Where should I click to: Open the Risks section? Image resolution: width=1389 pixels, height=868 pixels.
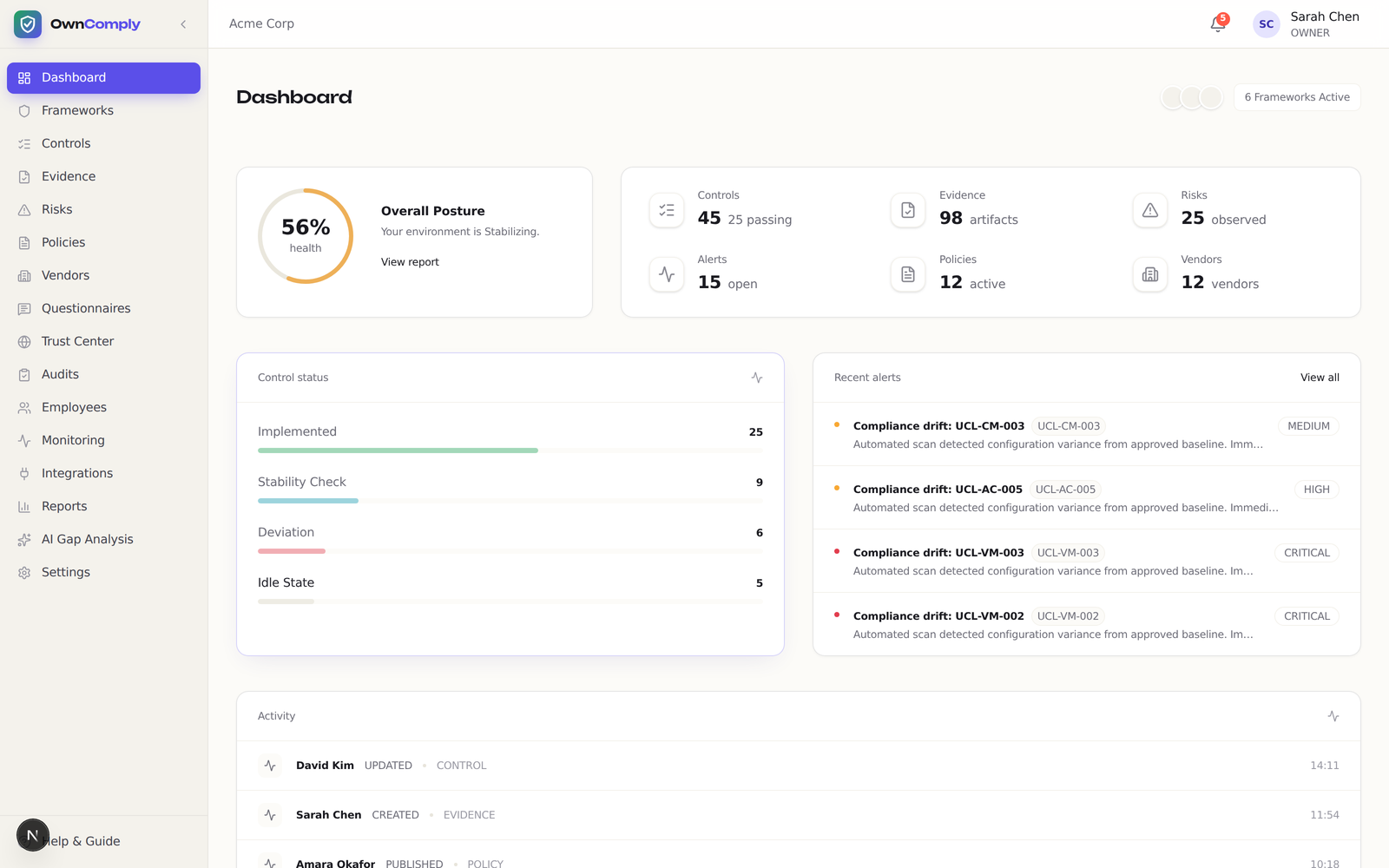tap(103, 209)
